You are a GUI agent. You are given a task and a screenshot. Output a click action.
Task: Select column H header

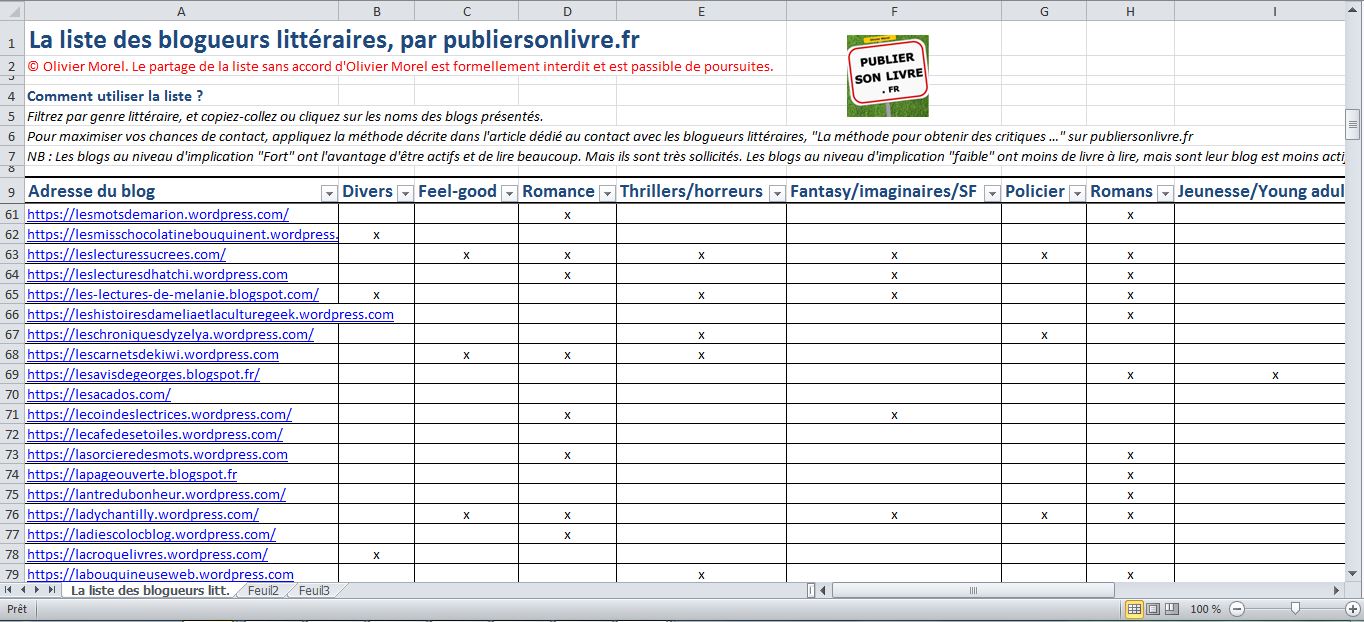(1130, 10)
